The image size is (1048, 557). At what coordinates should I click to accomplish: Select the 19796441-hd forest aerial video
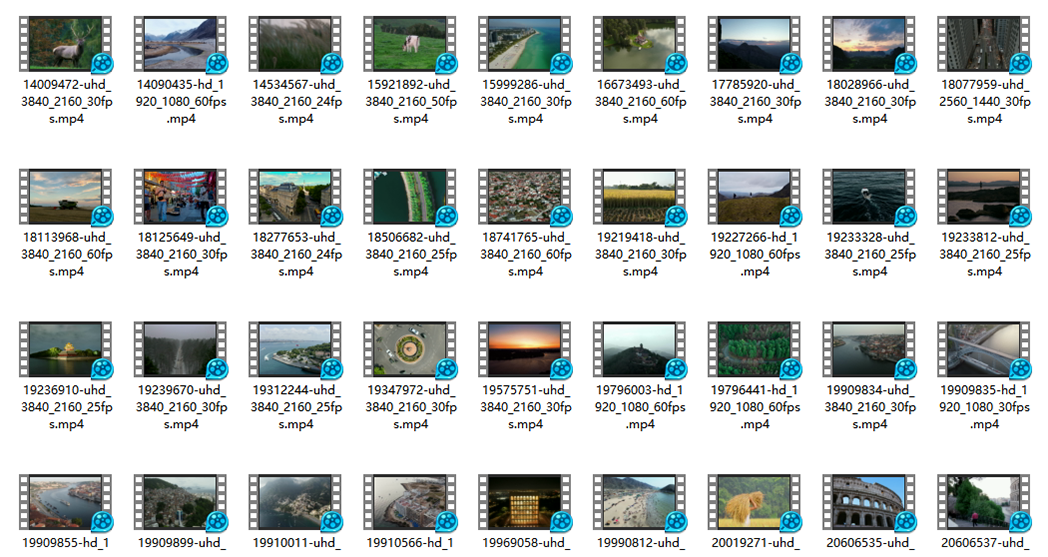pyautogui.click(x=755, y=349)
